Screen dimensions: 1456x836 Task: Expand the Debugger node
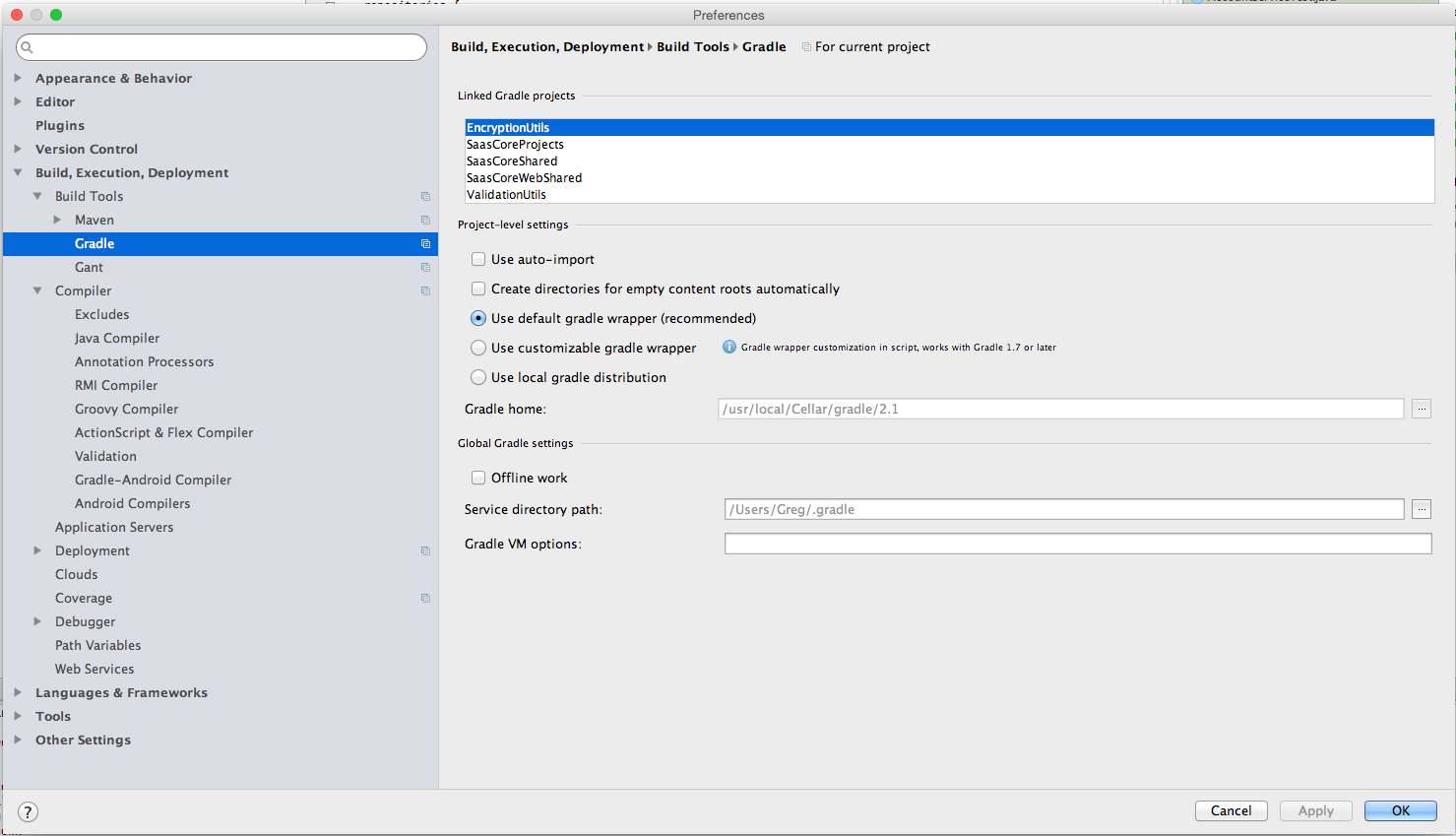(37, 621)
